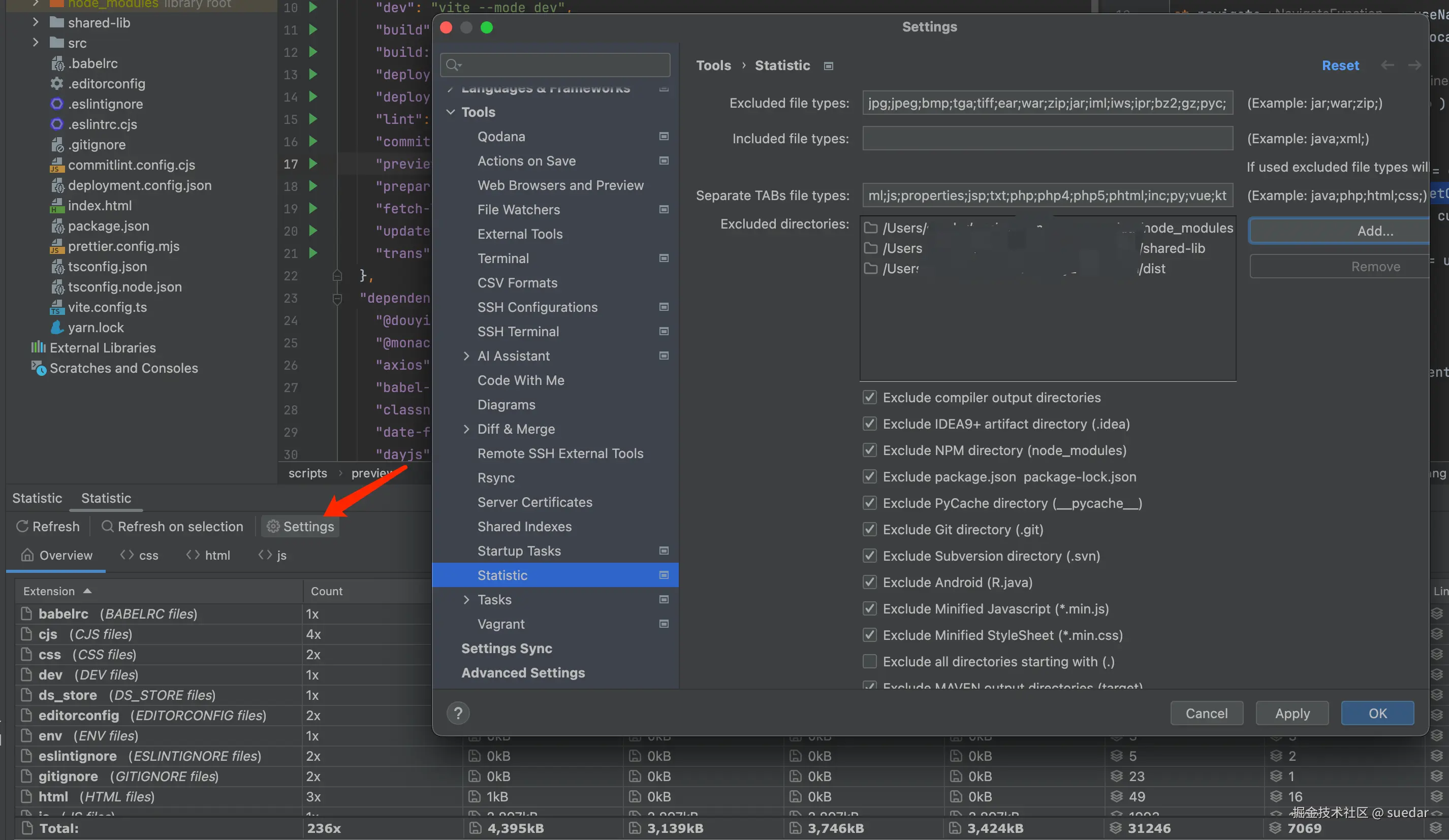This screenshot has height=840, width=1449.
Task: Uncheck Exclude NPM directory (node_modules)
Action: (869, 450)
